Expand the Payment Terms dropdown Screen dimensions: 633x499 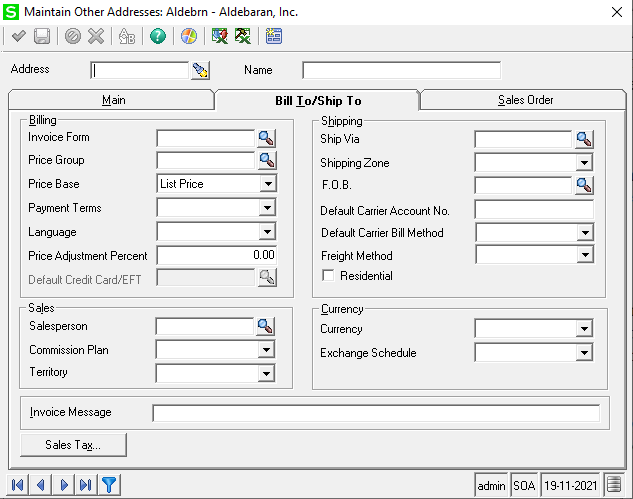[x=267, y=208]
